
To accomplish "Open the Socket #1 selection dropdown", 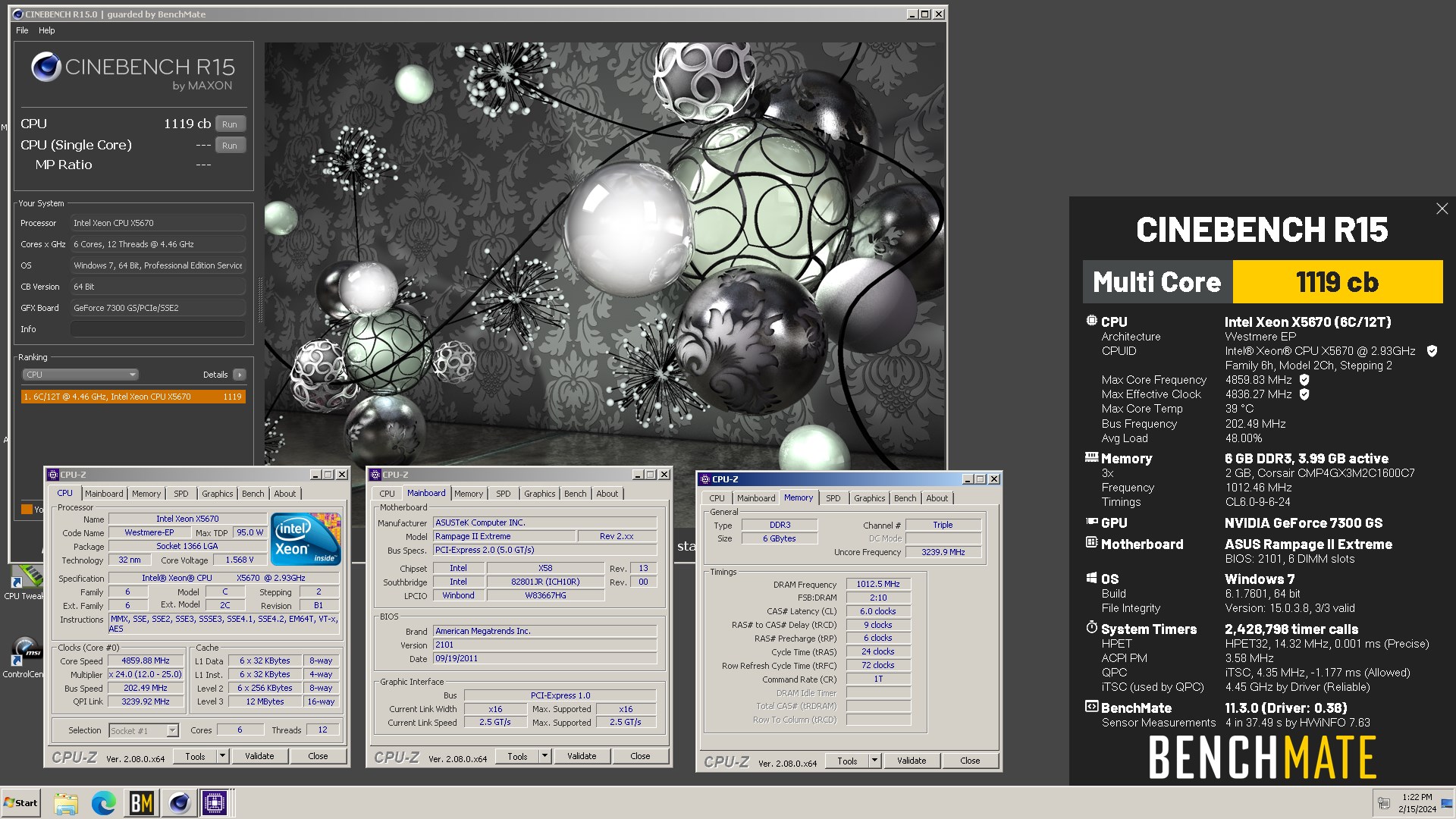I will [x=143, y=730].
